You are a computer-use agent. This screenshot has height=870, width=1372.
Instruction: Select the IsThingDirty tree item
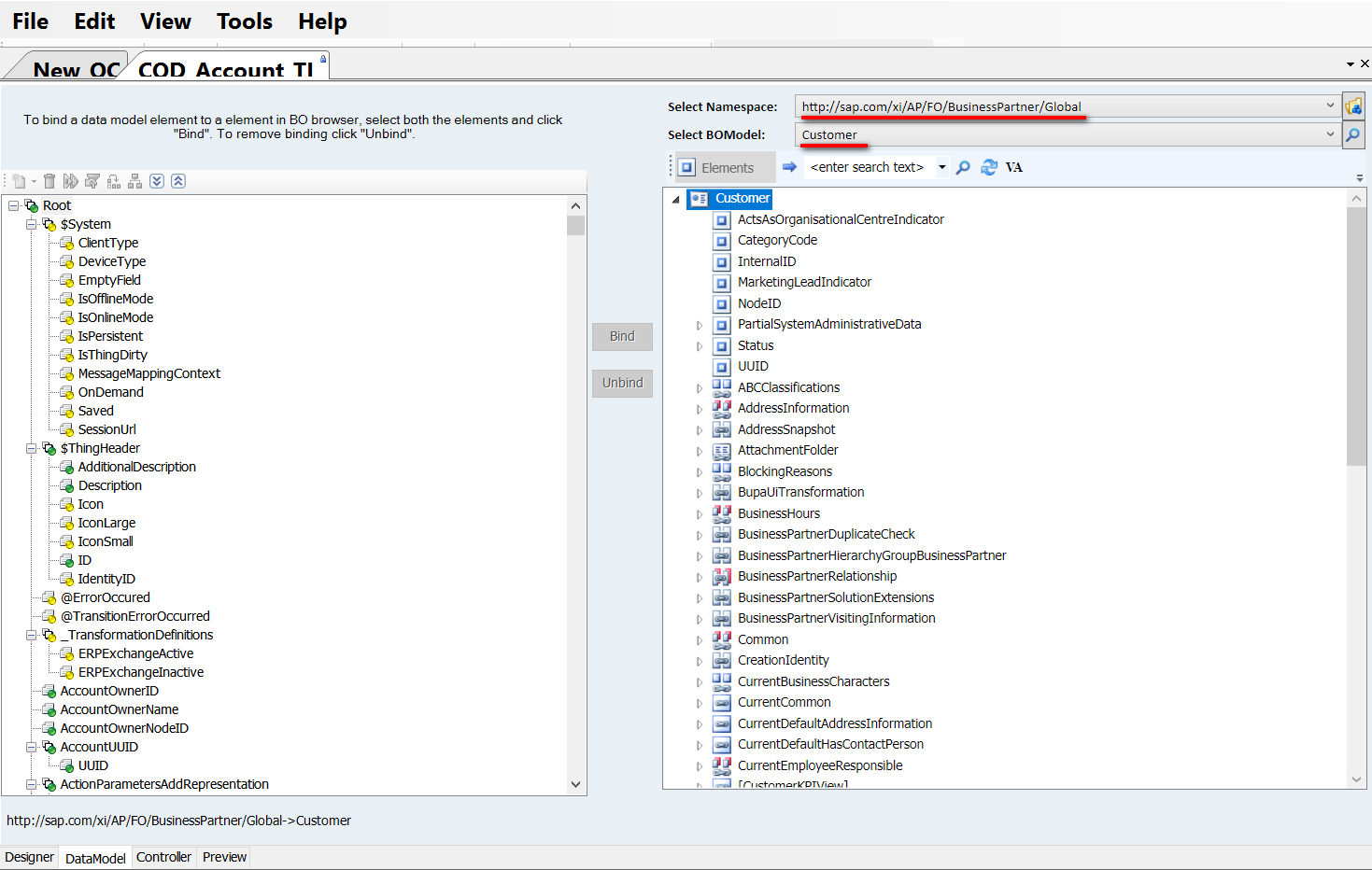coord(112,355)
